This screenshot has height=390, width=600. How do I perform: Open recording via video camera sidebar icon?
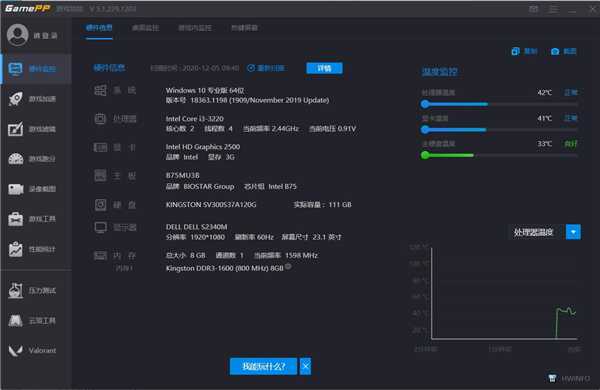pos(16,189)
